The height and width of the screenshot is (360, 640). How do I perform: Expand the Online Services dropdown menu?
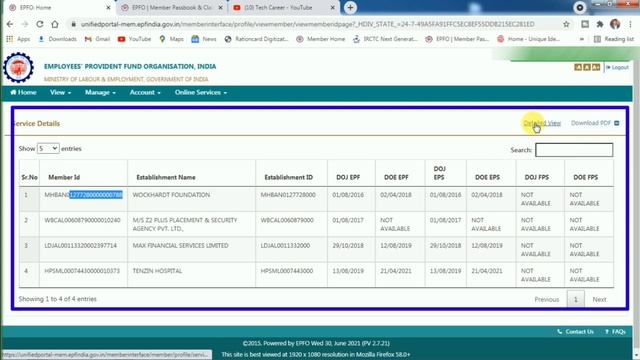point(200,93)
